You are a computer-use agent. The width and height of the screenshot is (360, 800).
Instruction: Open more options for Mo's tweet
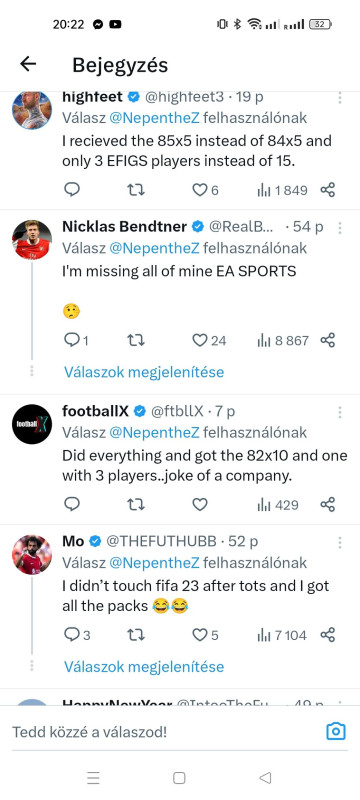340,542
